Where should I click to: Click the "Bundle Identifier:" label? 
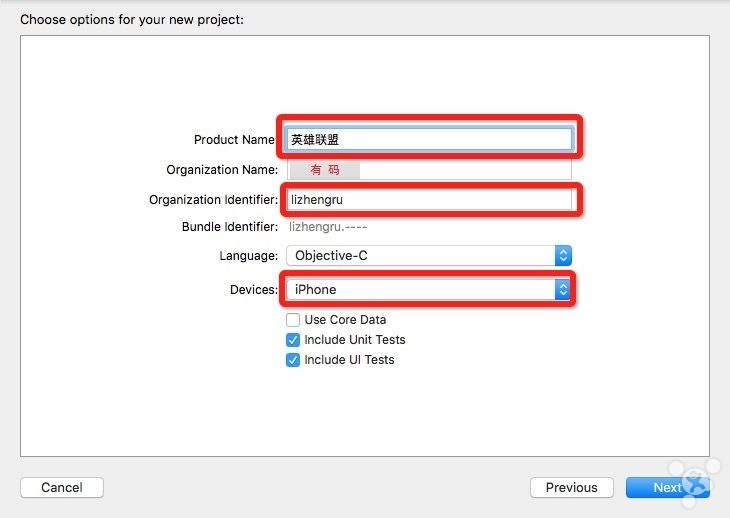[x=230, y=227]
